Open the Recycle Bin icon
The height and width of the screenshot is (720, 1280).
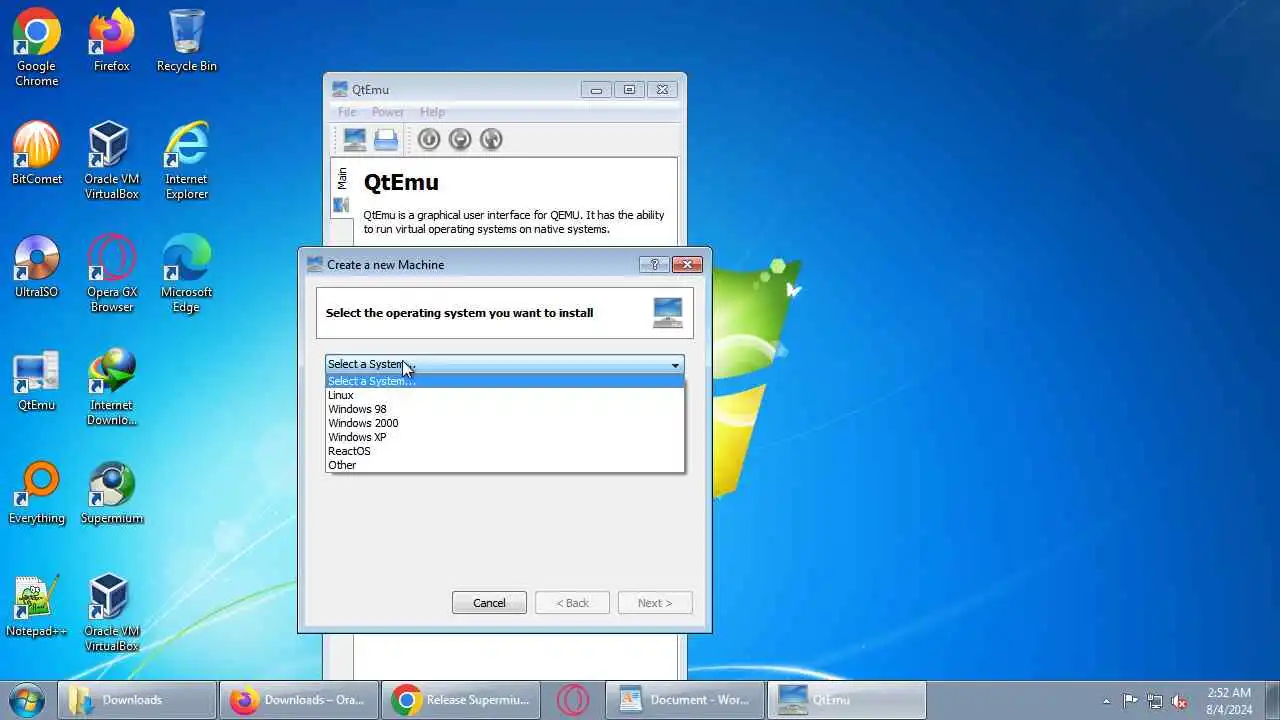187,41
